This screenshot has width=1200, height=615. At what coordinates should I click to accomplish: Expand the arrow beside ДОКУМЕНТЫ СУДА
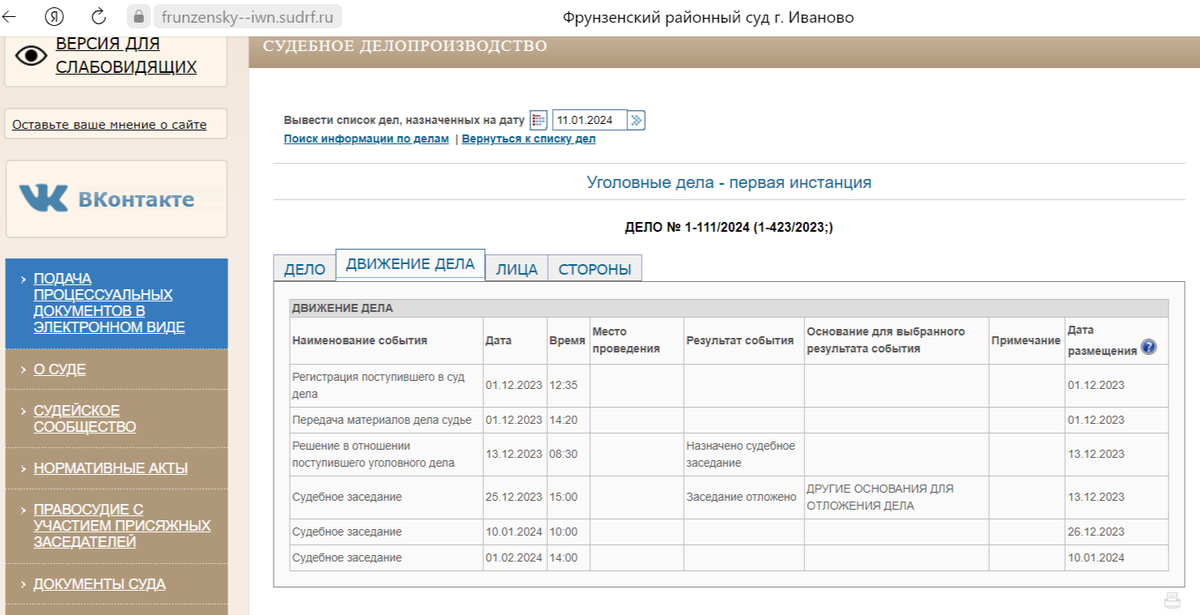[22, 584]
